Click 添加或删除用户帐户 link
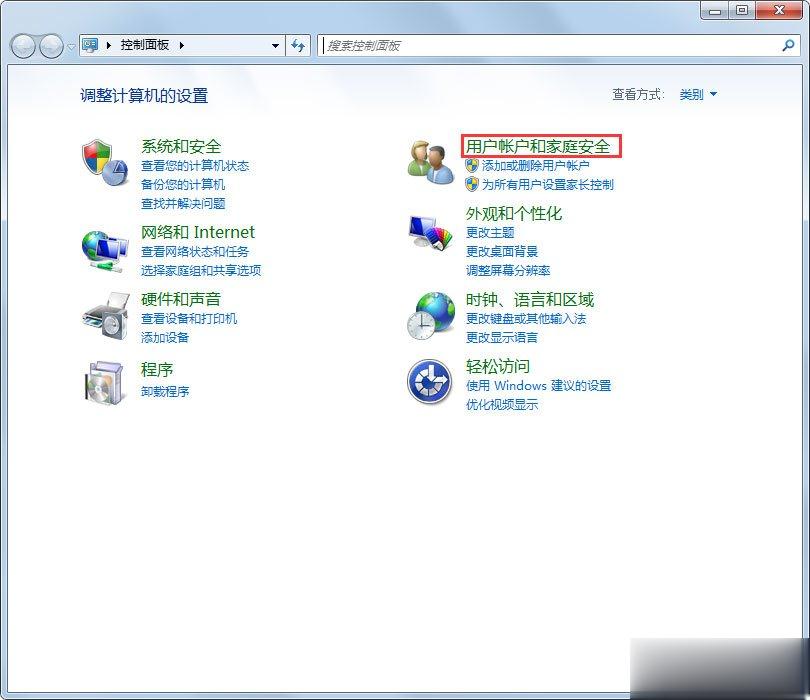 pos(535,165)
